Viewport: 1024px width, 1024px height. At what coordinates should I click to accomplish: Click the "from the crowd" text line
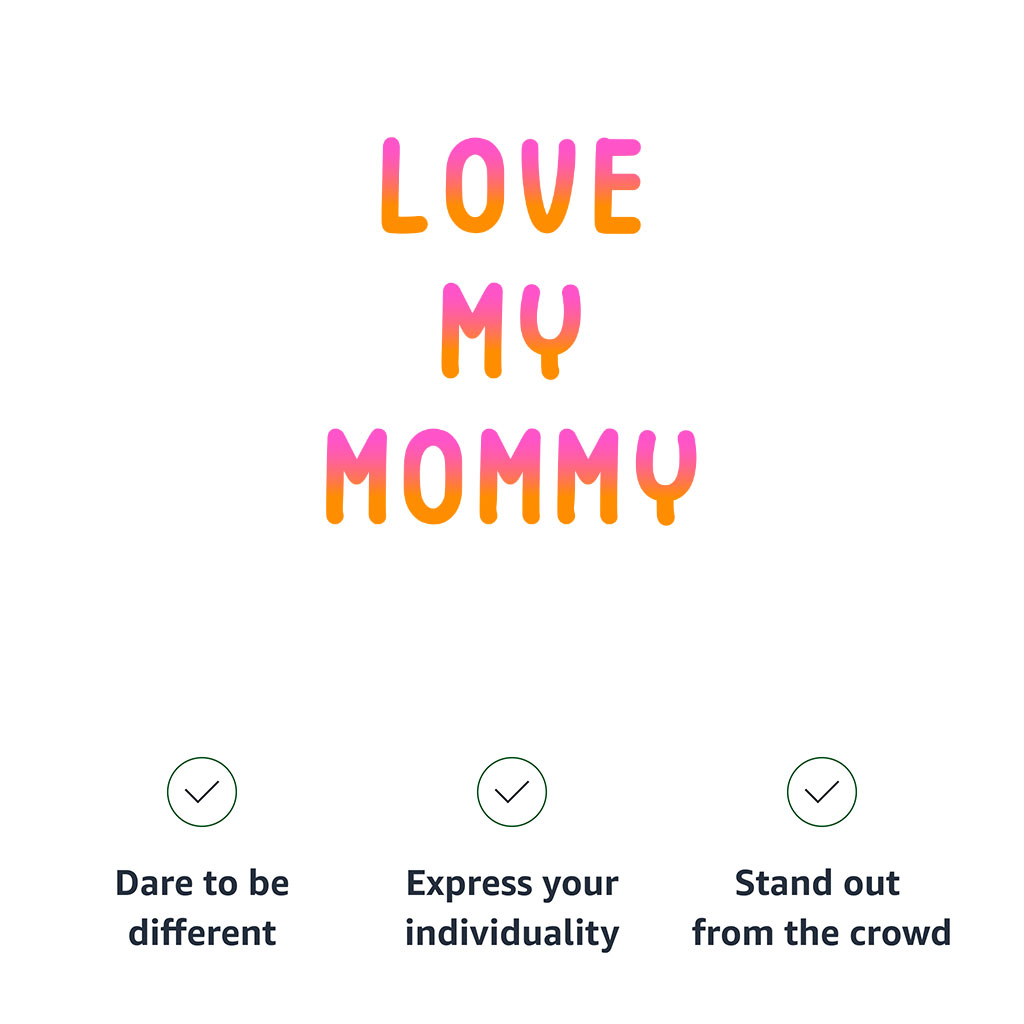821,933
